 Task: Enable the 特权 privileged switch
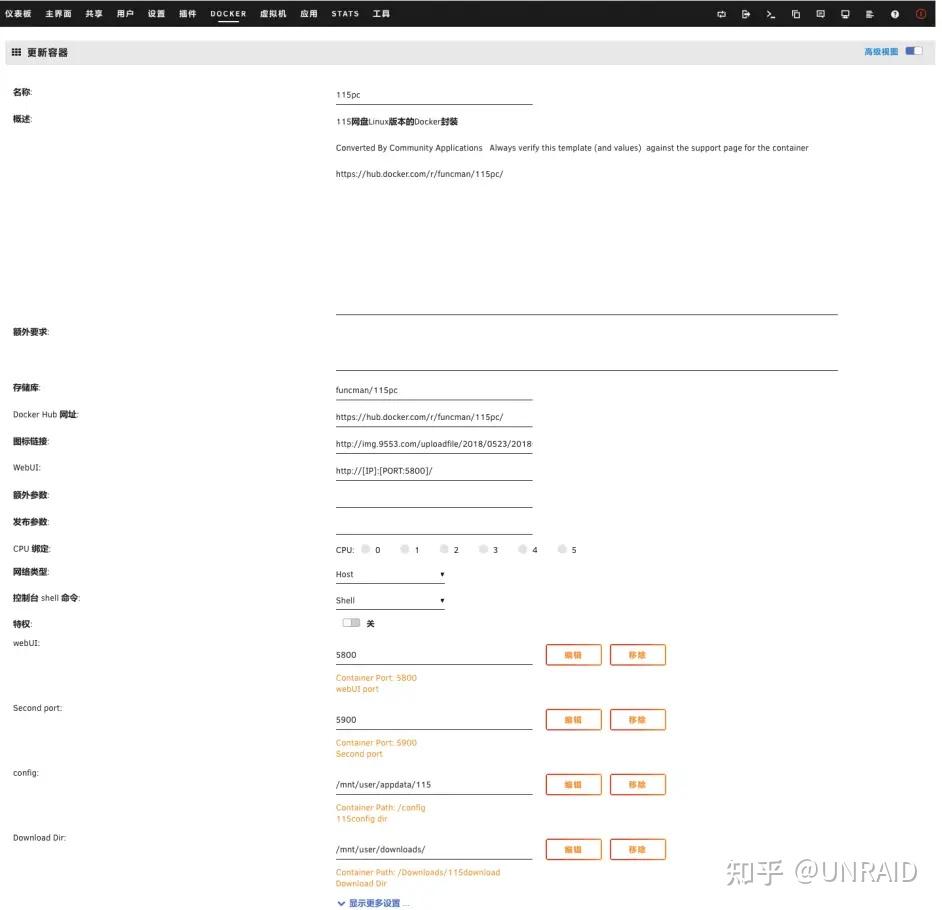click(350, 622)
